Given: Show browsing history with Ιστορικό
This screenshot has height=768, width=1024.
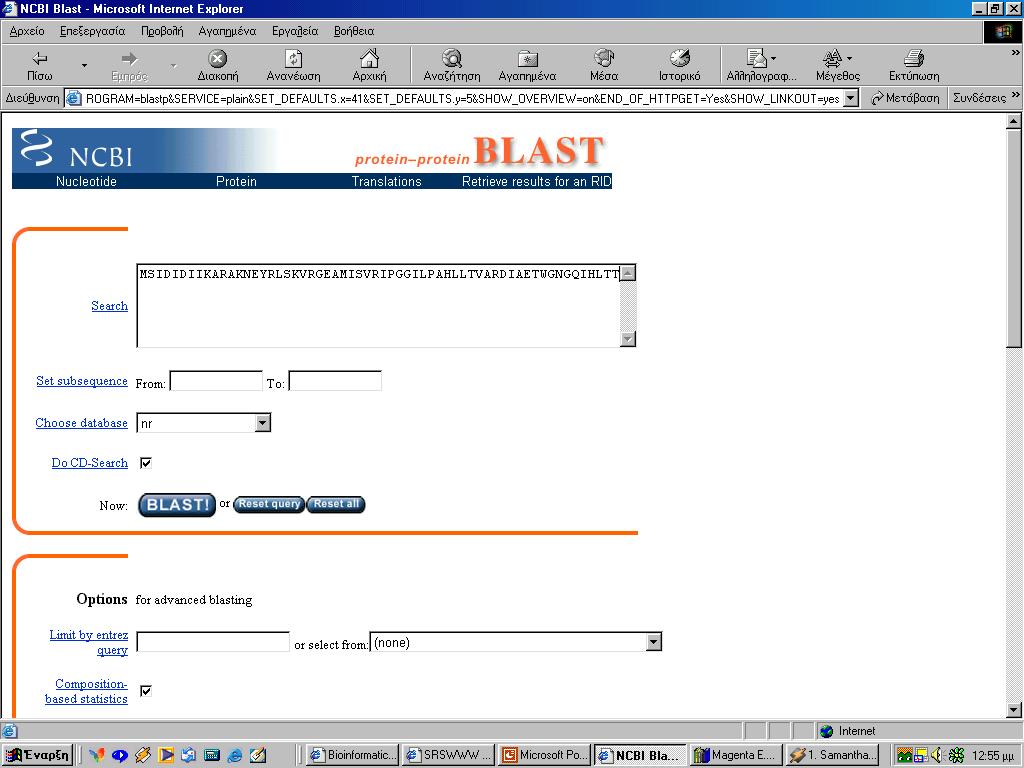Looking at the screenshot, I should tap(679, 65).
